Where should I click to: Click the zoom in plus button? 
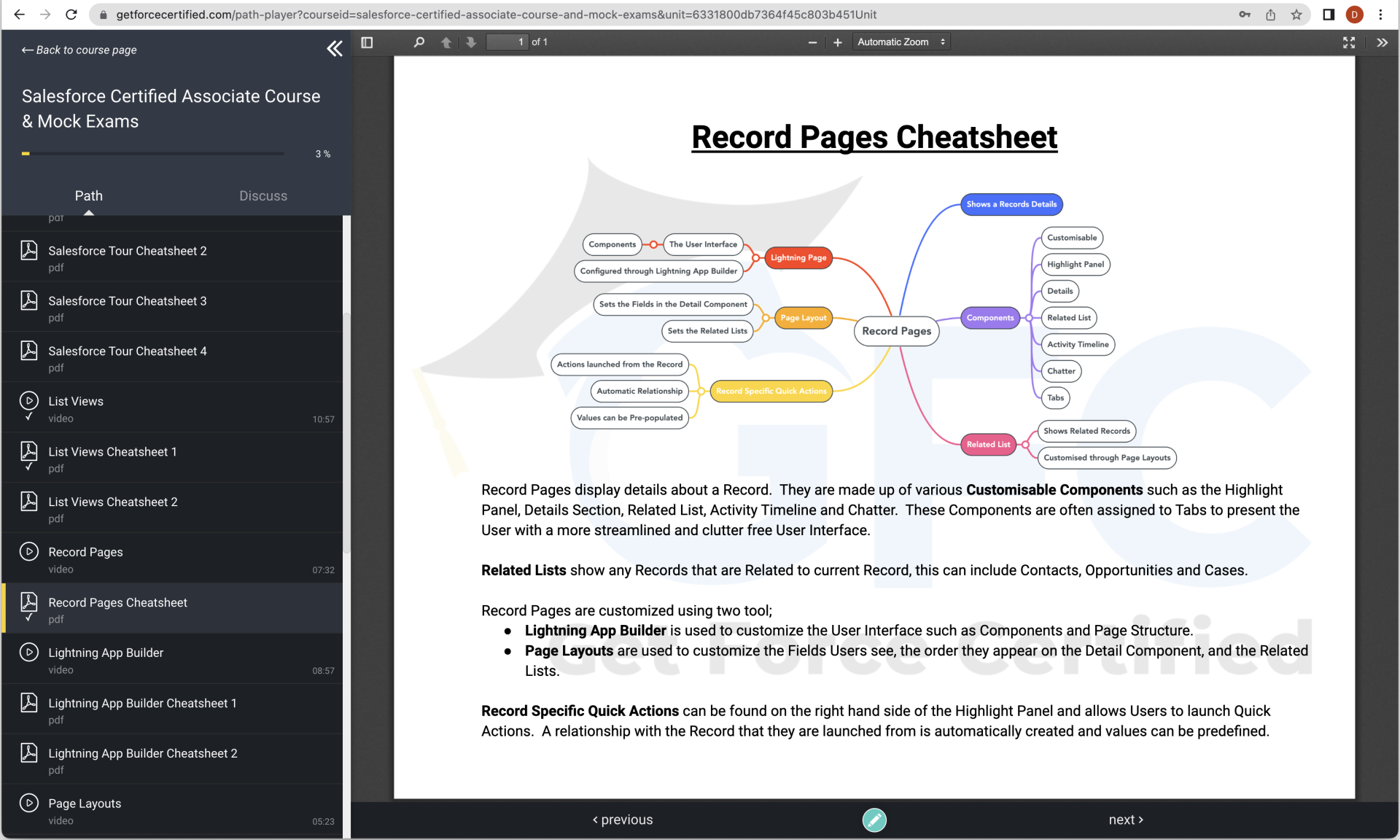point(838,42)
